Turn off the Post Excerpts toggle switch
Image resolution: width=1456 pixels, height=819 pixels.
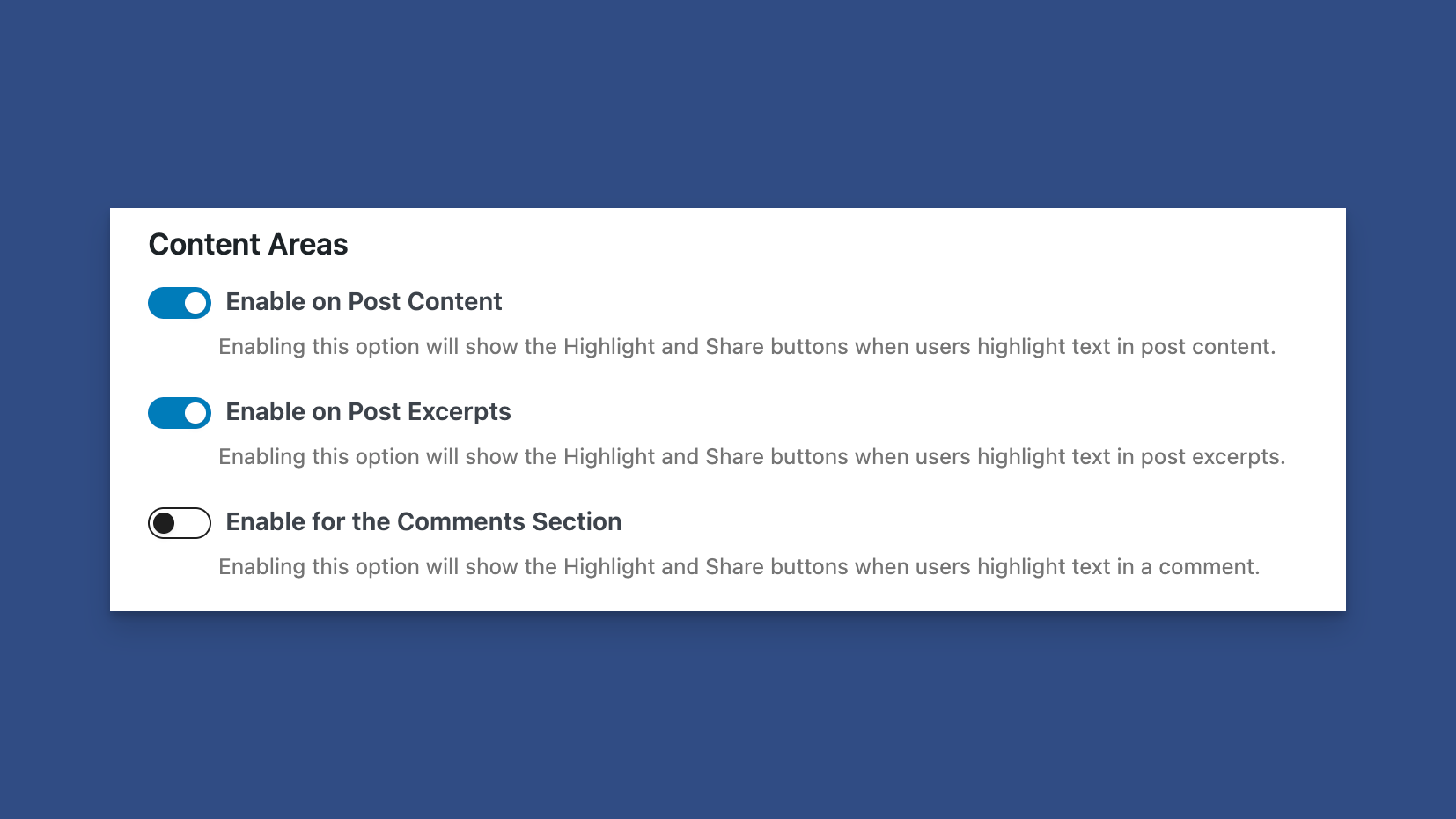(180, 413)
